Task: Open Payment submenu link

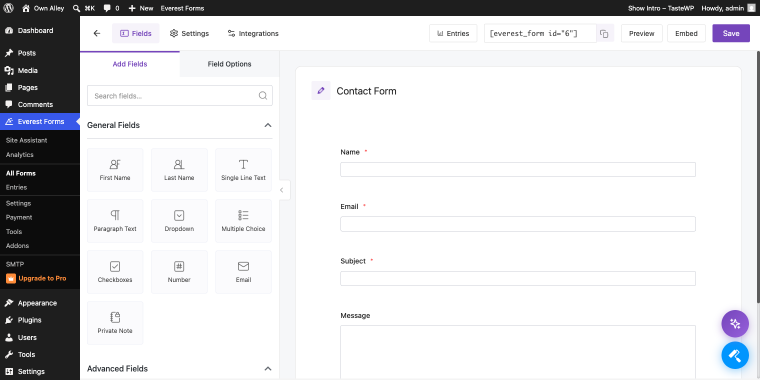Action: (x=19, y=217)
